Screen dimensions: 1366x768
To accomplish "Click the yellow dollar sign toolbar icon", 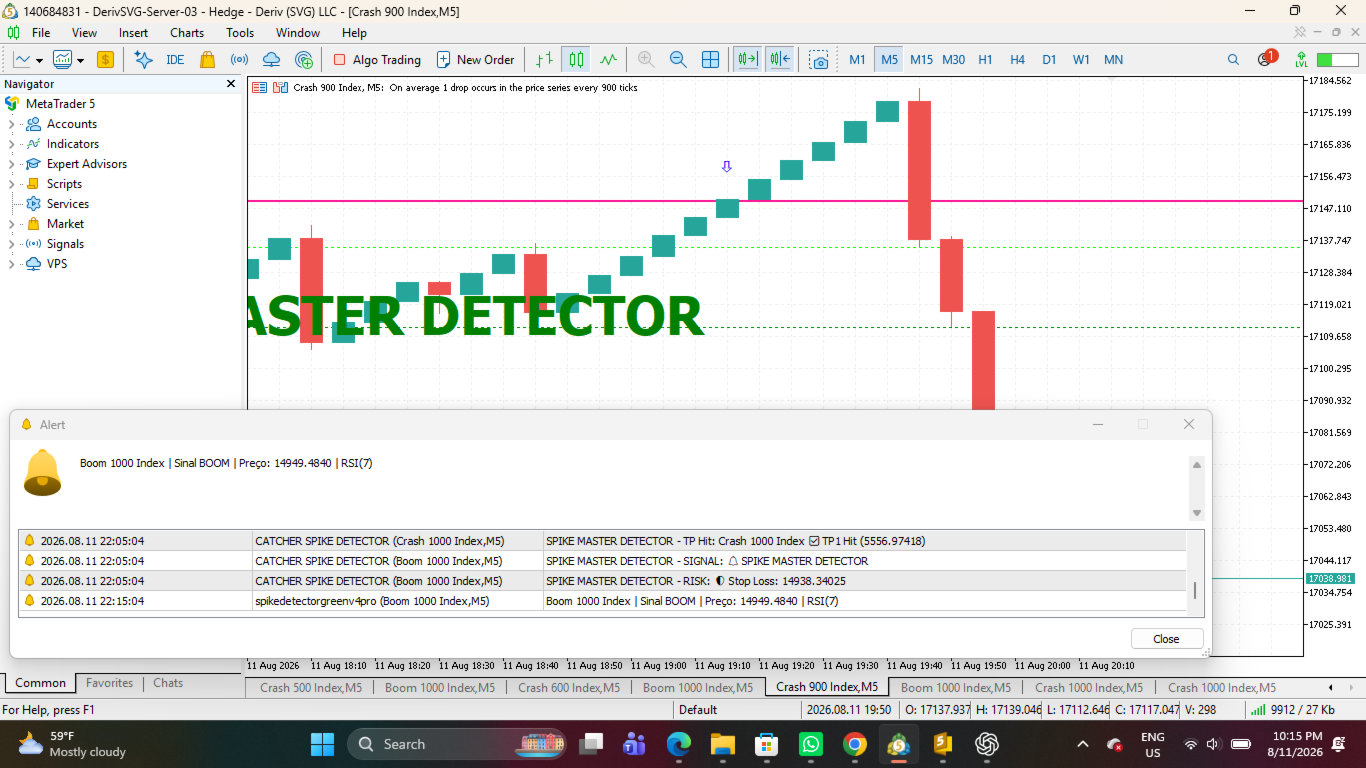I will point(105,60).
